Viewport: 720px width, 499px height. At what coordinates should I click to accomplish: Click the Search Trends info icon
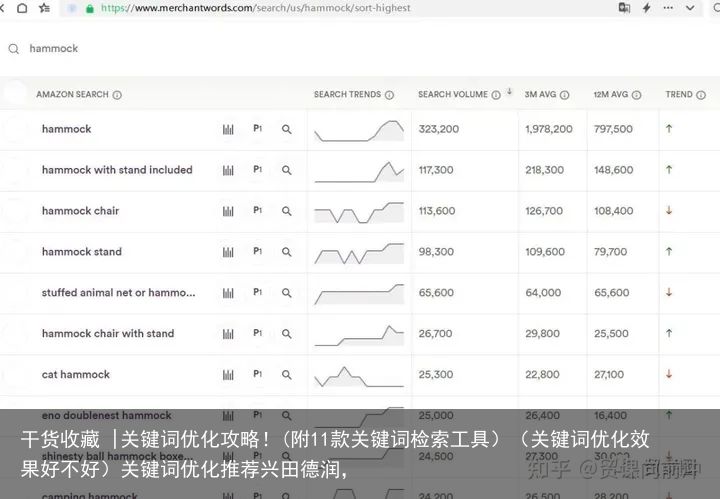[389, 95]
